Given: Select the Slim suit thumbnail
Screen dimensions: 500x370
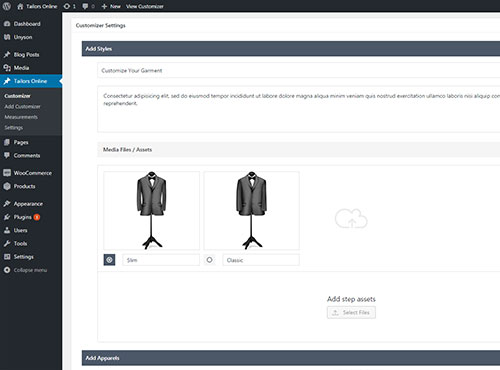Looking at the screenshot, I should (x=152, y=211).
